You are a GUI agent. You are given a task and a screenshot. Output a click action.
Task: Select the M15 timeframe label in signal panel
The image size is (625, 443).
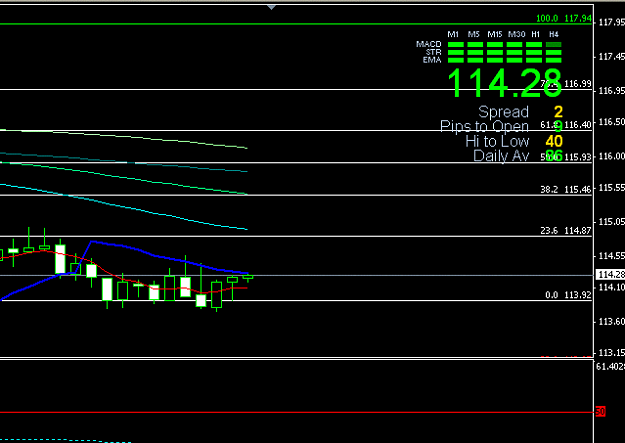495,34
